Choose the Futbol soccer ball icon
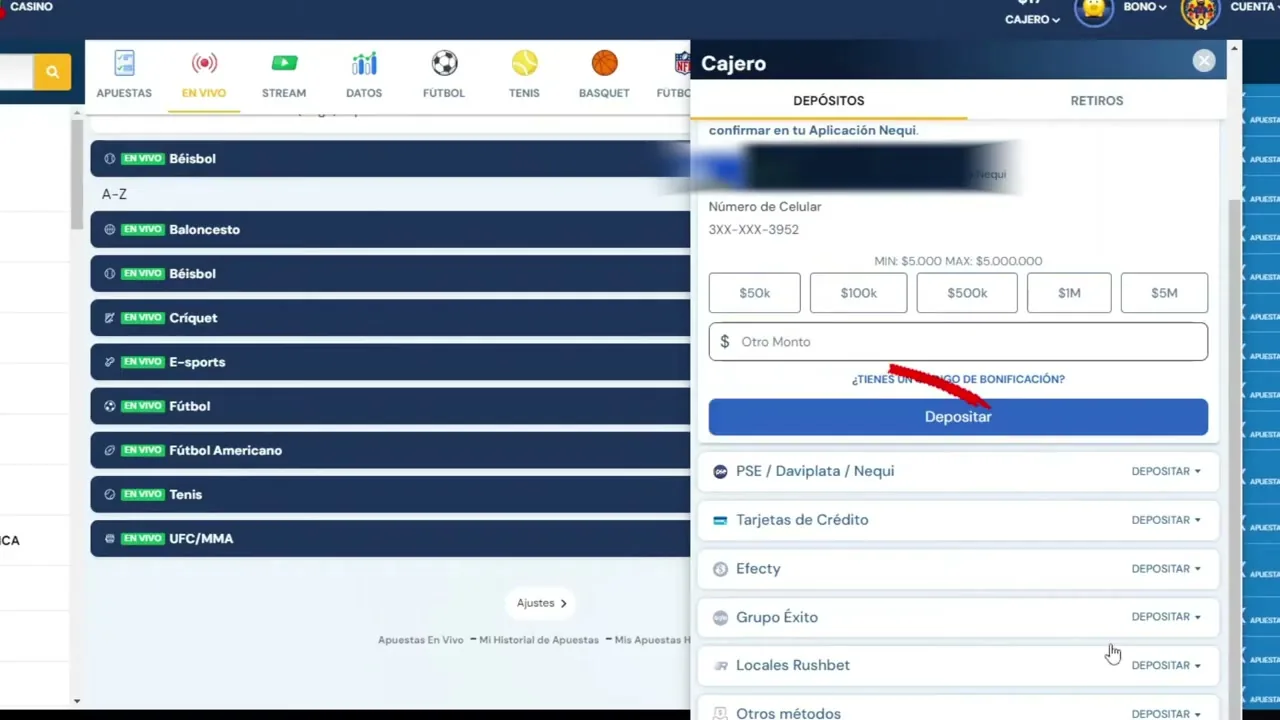 444,63
